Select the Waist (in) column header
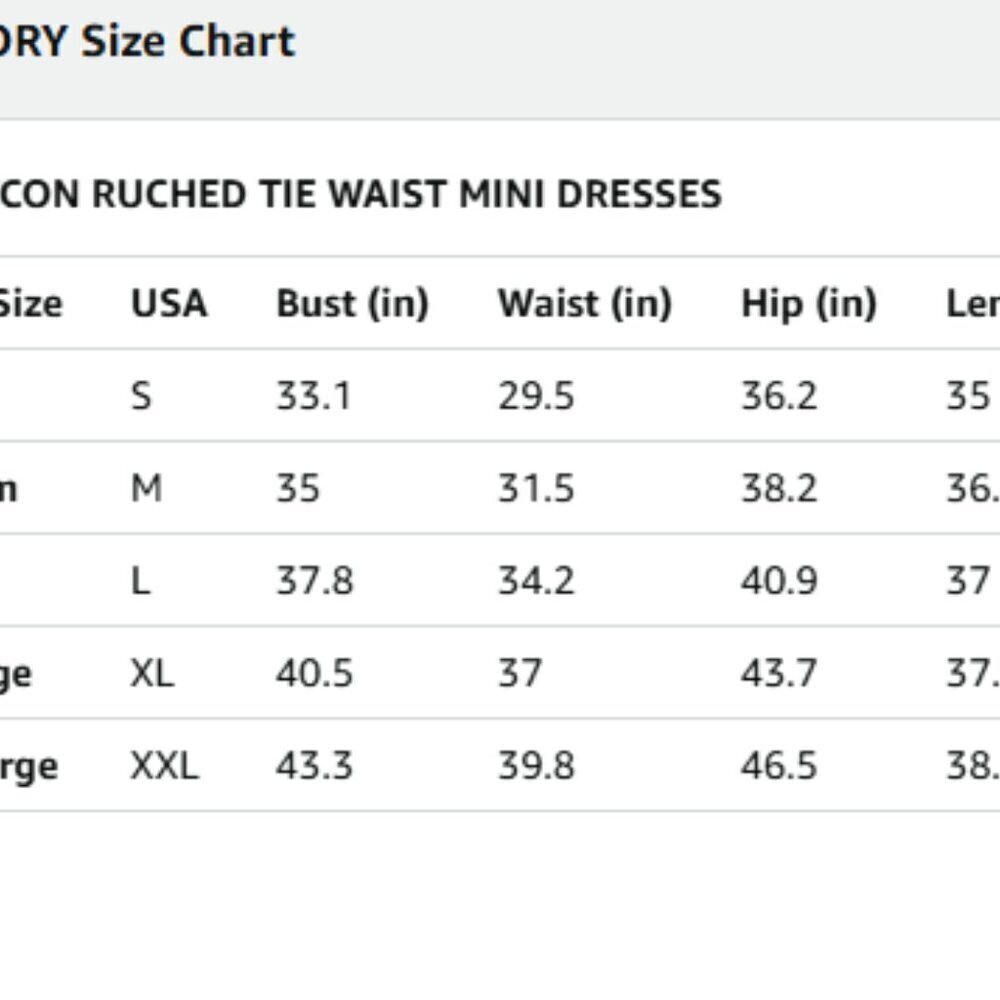Viewport: 1000px width, 1000px height. (x=585, y=304)
